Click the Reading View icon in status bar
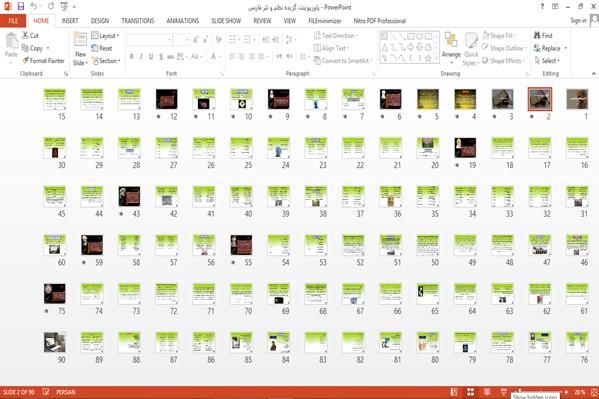This screenshot has height=399, width=599. click(487, 392)
